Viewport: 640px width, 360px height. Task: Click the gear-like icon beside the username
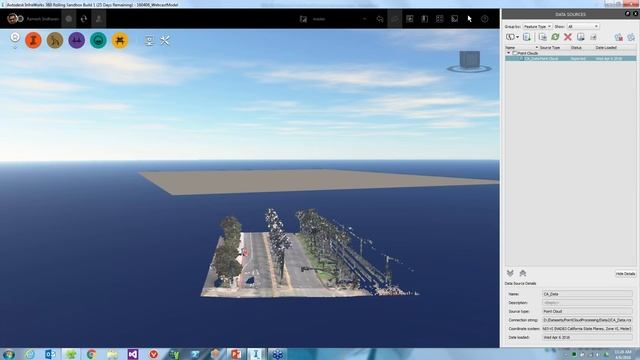[69, 19]
